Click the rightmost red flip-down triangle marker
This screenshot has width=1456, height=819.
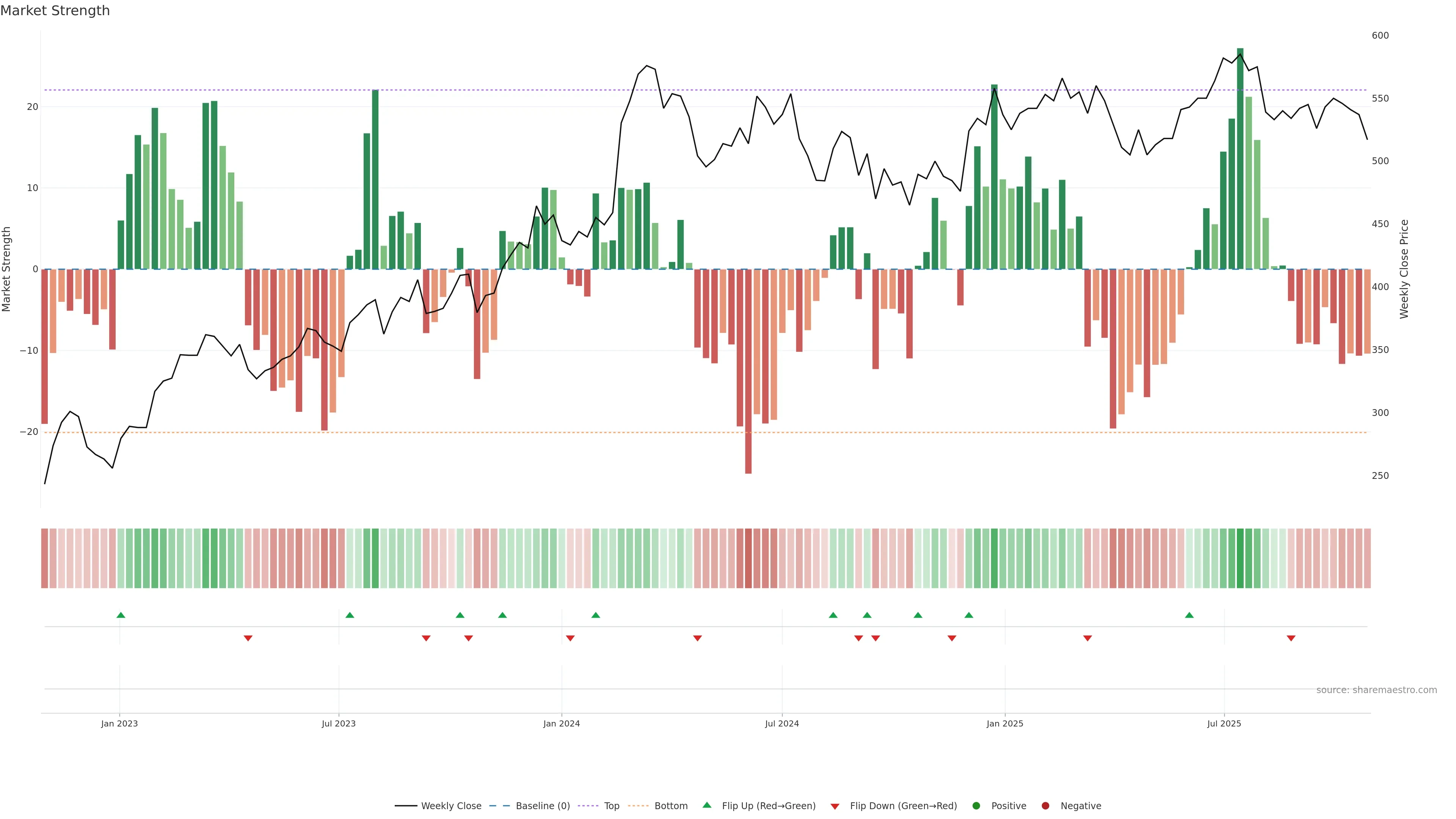pos(1291,638)
